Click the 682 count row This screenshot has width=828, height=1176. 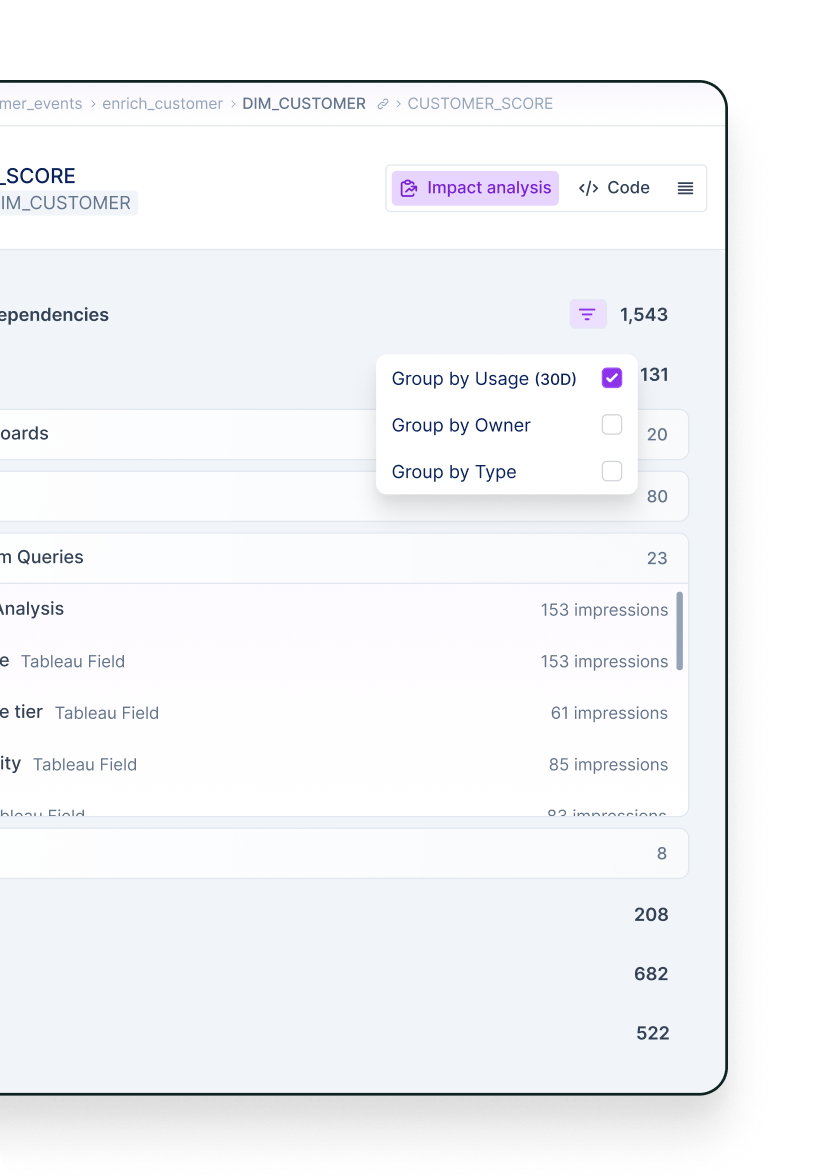[x=651, y=974]
